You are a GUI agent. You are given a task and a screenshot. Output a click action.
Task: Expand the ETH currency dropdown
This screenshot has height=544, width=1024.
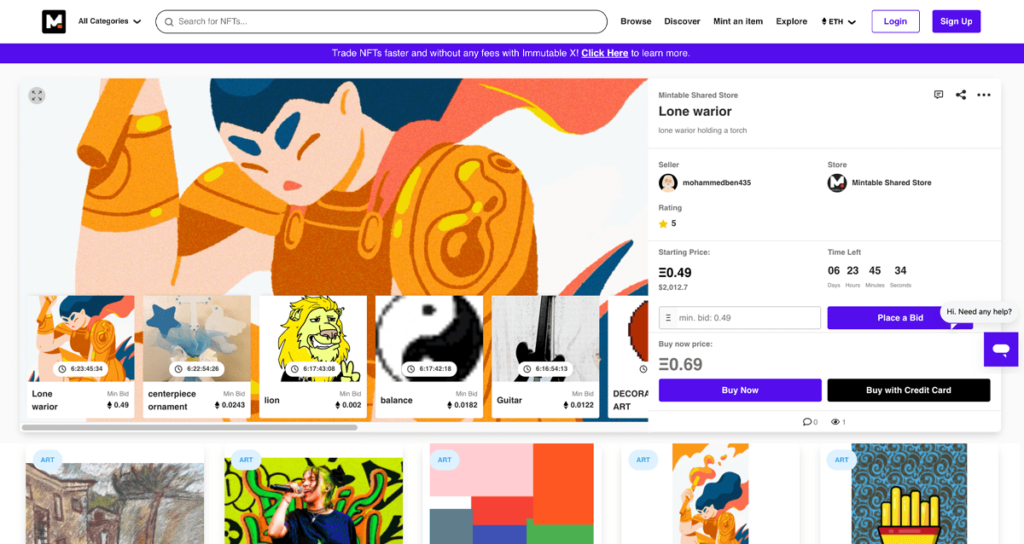(839, 22)
